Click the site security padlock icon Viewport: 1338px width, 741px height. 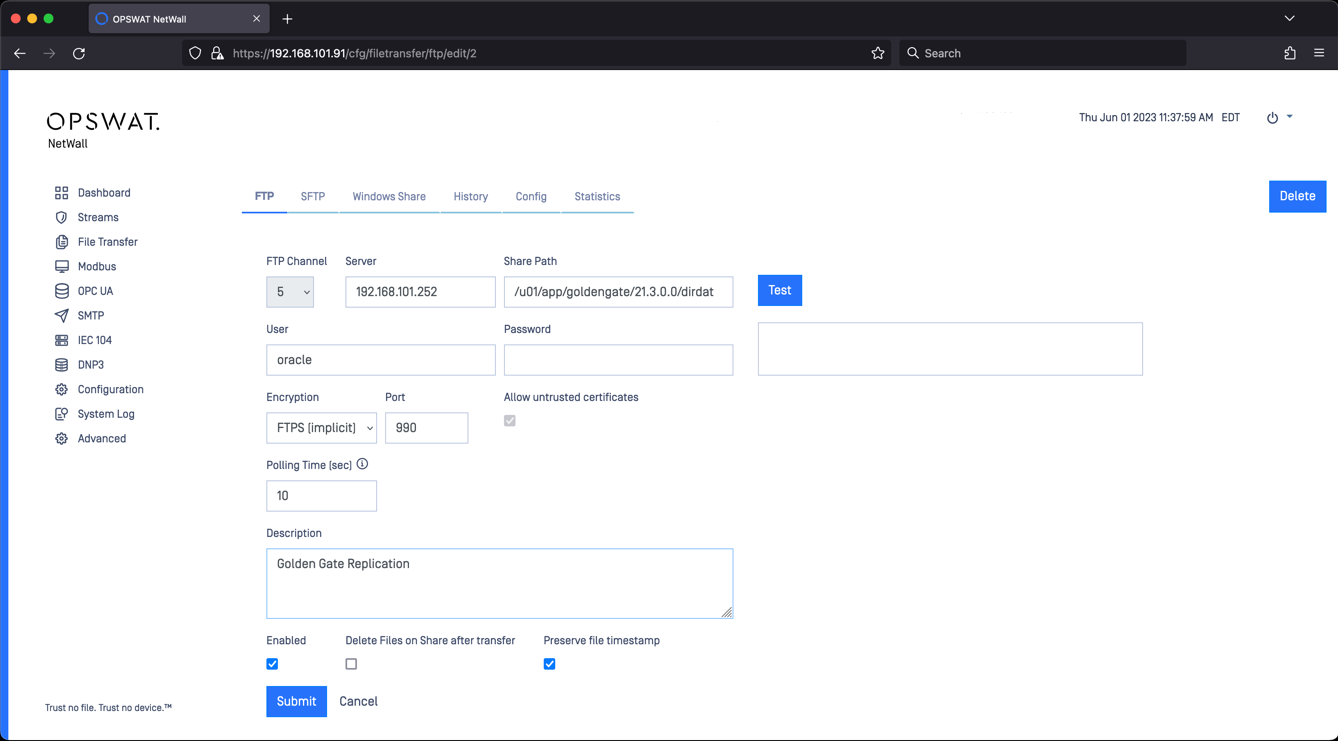click(217, 53)
